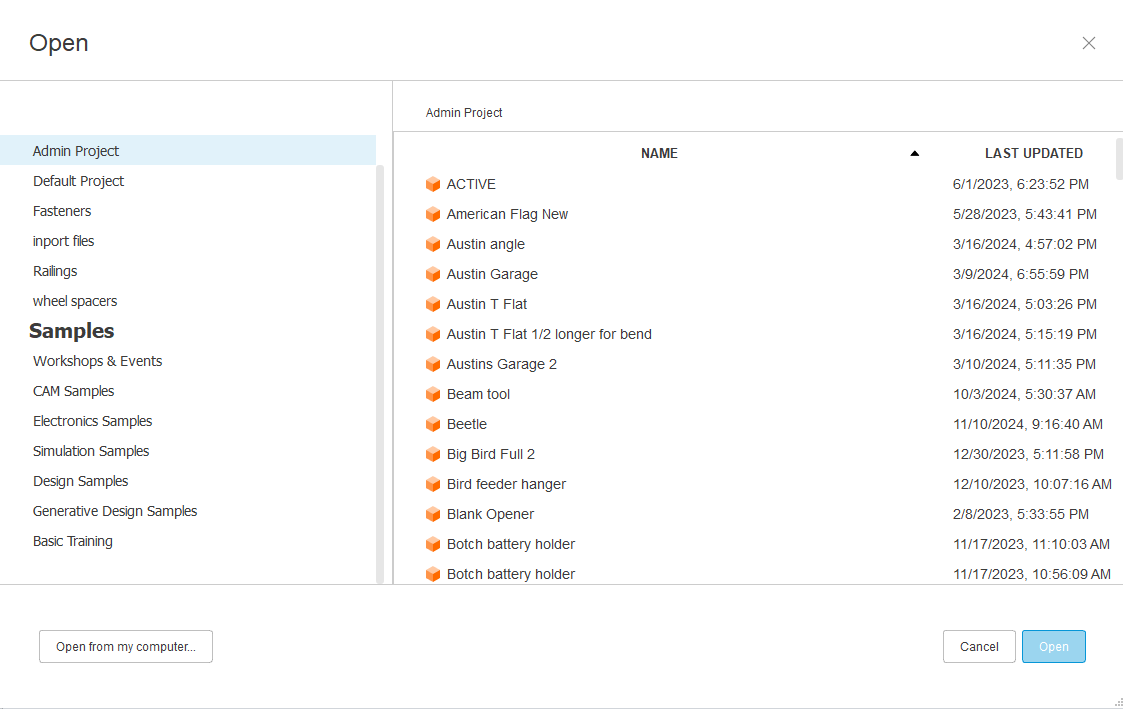
Task: Click the design icon beside Beam tool
Action: pyautogui.click(x=433, y=394)
